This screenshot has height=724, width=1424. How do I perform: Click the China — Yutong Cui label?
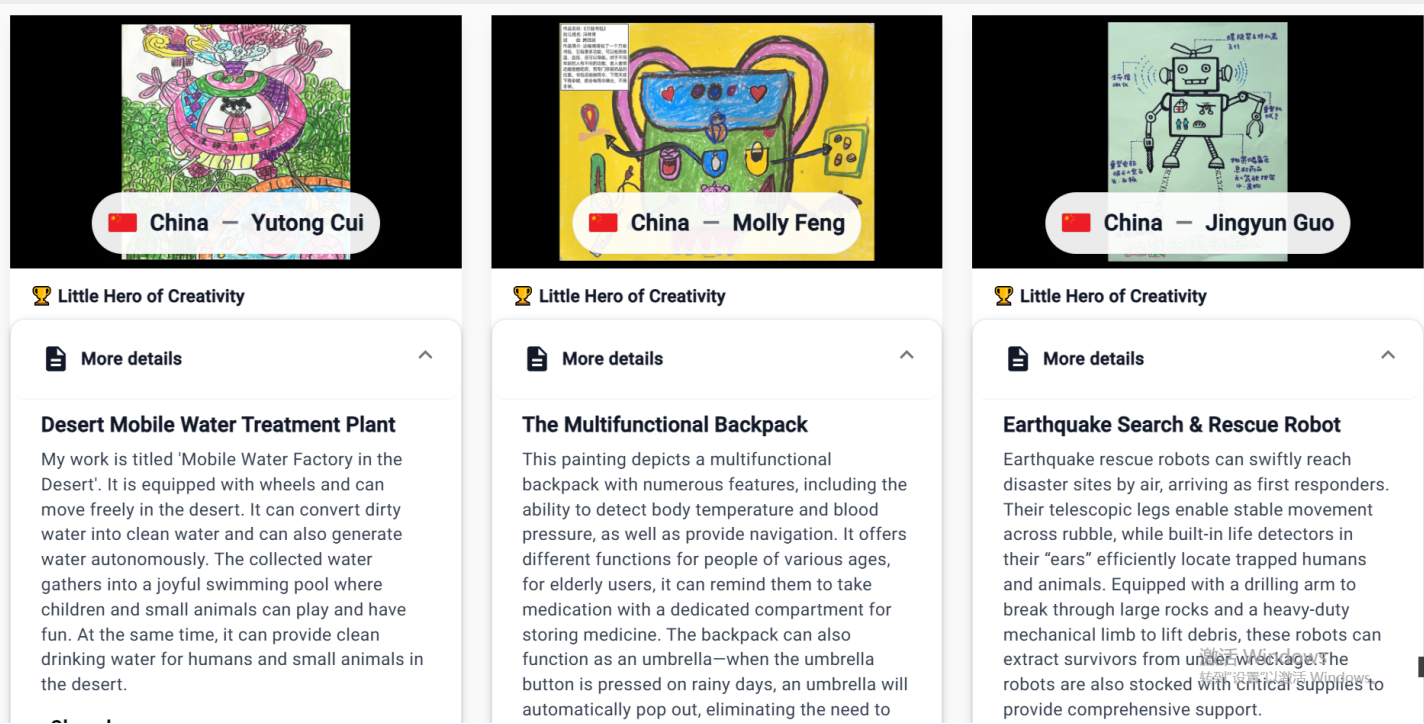click(236, 223)
